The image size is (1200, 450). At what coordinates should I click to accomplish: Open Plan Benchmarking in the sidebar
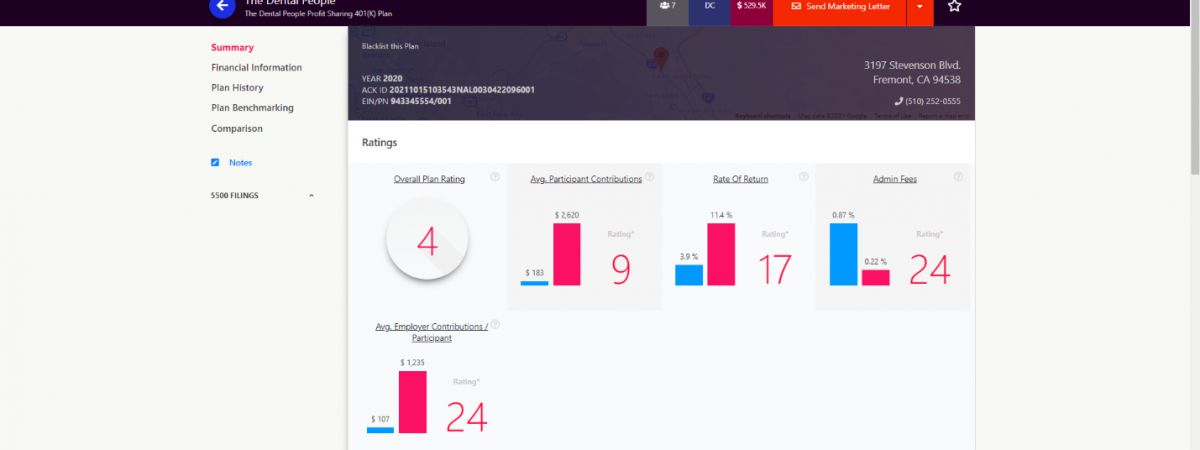coord(252,108)
